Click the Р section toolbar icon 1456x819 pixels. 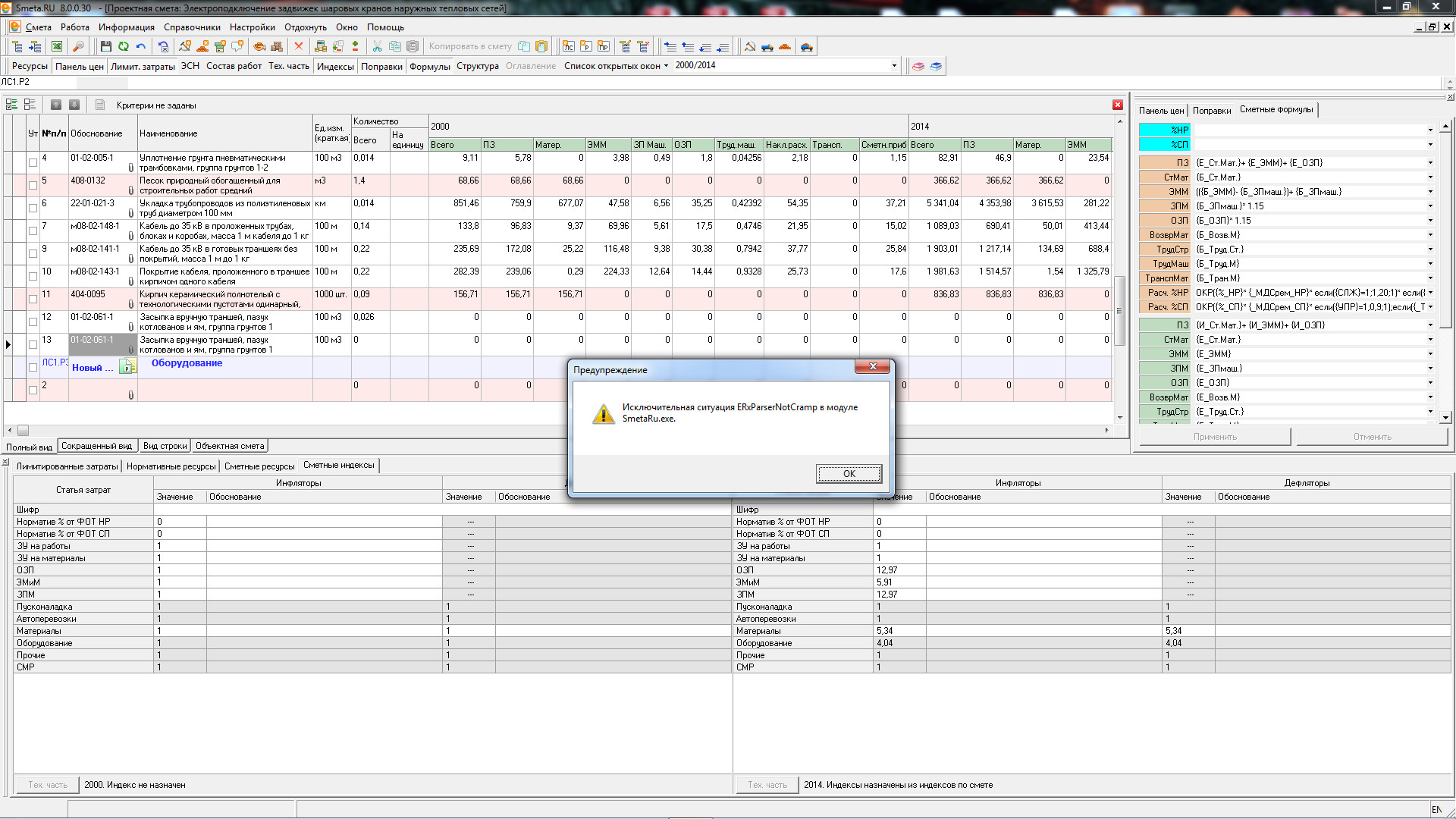click(x=586, y=47)
